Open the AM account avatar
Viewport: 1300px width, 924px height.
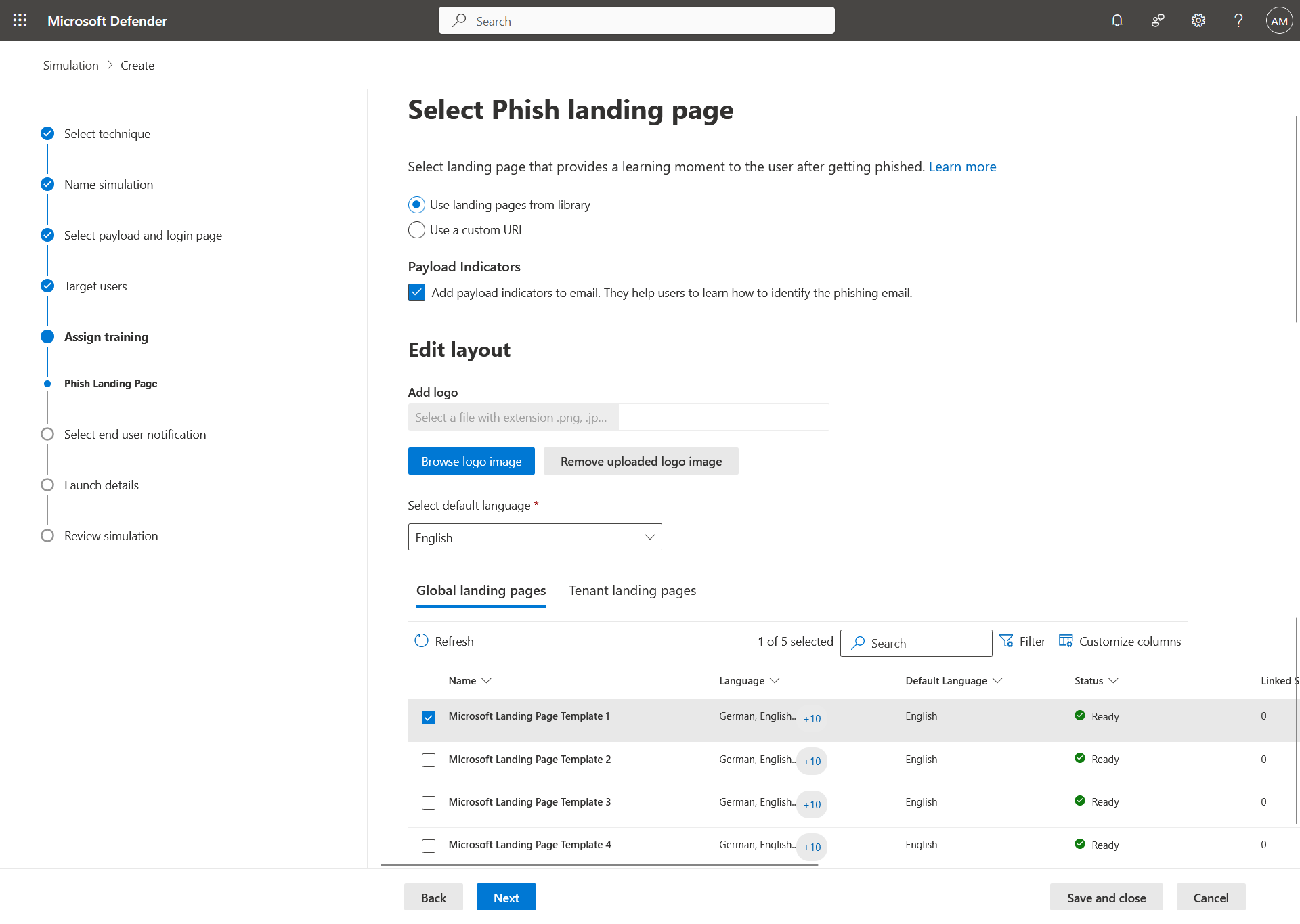1279,20
